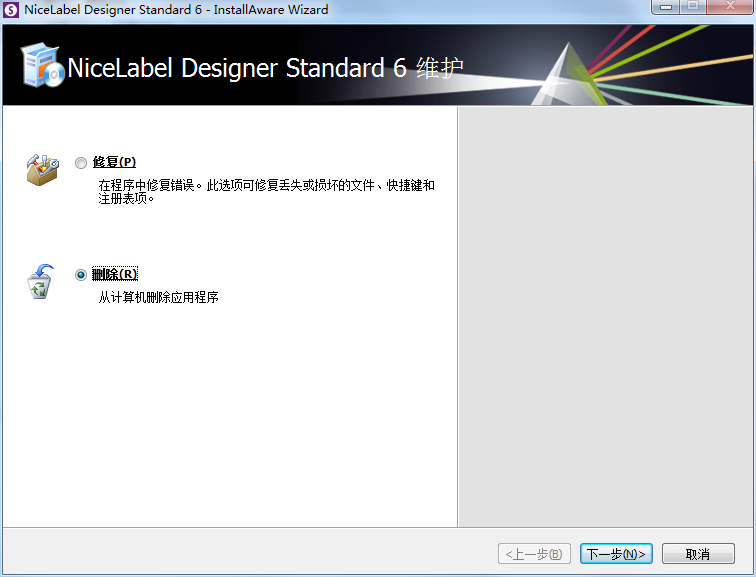Image resolution: width=756 pixels, height=577 pixels.
Task: Click the toolbox repair icon
Action: click(42, 170)
